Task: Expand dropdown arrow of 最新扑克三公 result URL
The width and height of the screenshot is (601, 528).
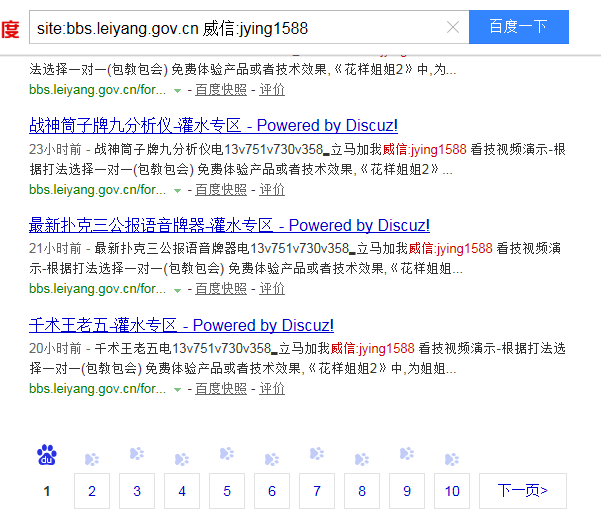Action: [177, 290]
